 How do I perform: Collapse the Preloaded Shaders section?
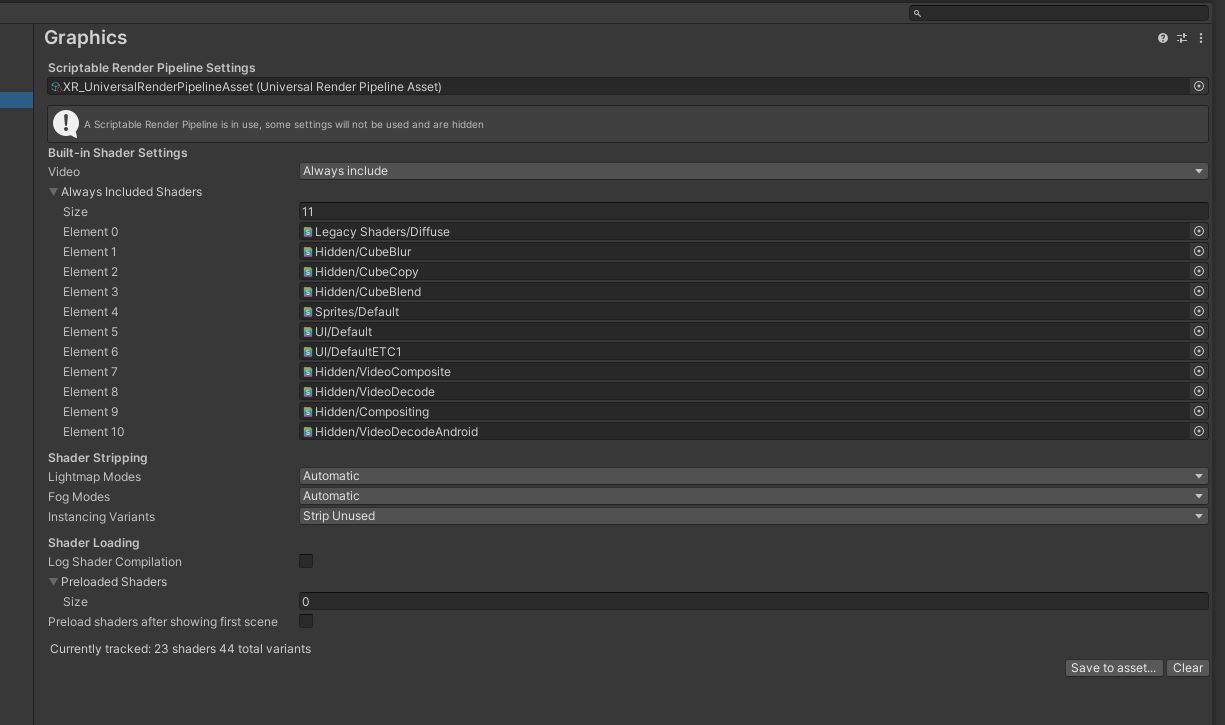54,581
